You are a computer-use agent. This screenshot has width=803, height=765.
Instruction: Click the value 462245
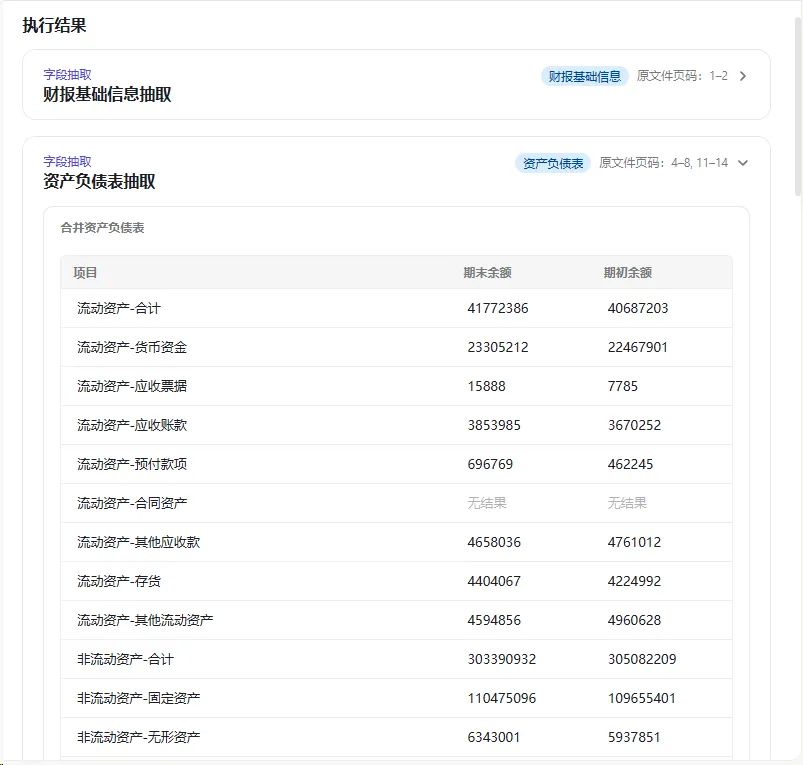click(630, 464)
